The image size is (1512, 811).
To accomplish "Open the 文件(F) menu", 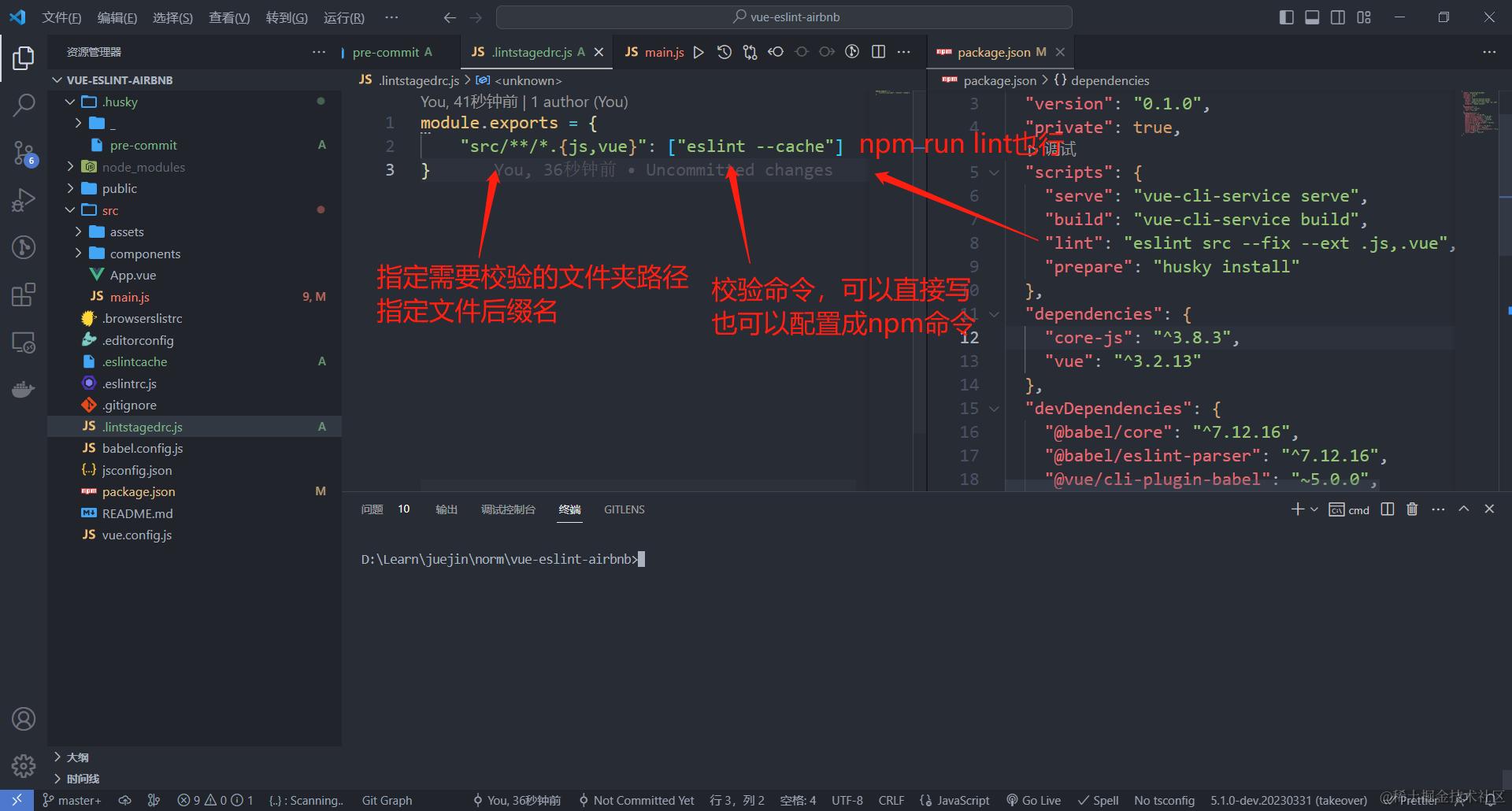I will coord(61,17).
